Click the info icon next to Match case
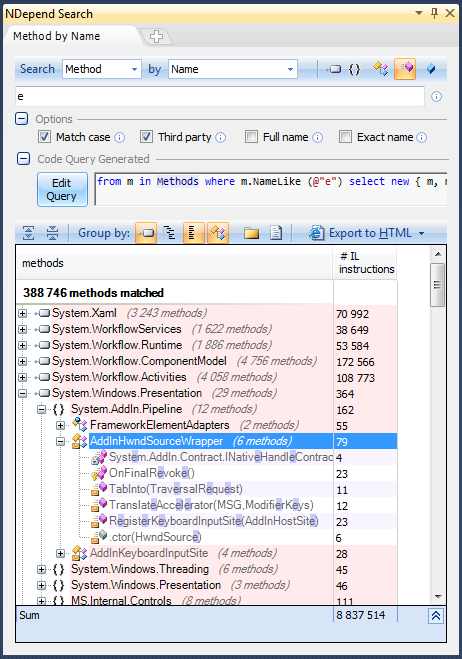The height and width of the screenshot is (659, 462). [x=120, y=137]
